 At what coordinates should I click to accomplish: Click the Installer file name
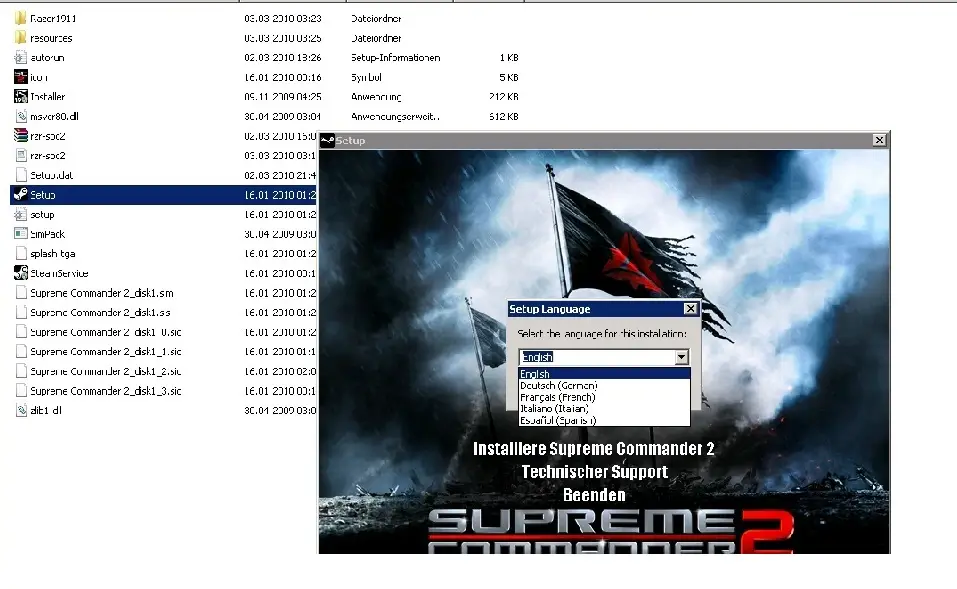[48, 96]
